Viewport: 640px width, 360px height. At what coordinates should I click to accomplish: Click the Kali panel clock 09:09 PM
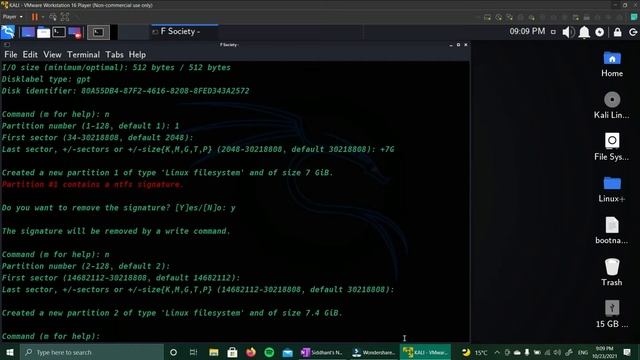tap(527, 31)
